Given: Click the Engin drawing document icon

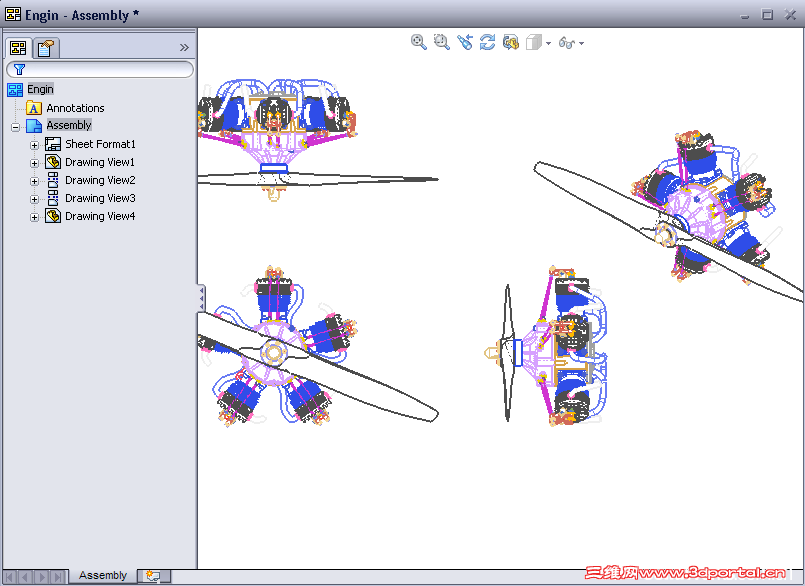Looking at the screenshot, I should 15,90.
